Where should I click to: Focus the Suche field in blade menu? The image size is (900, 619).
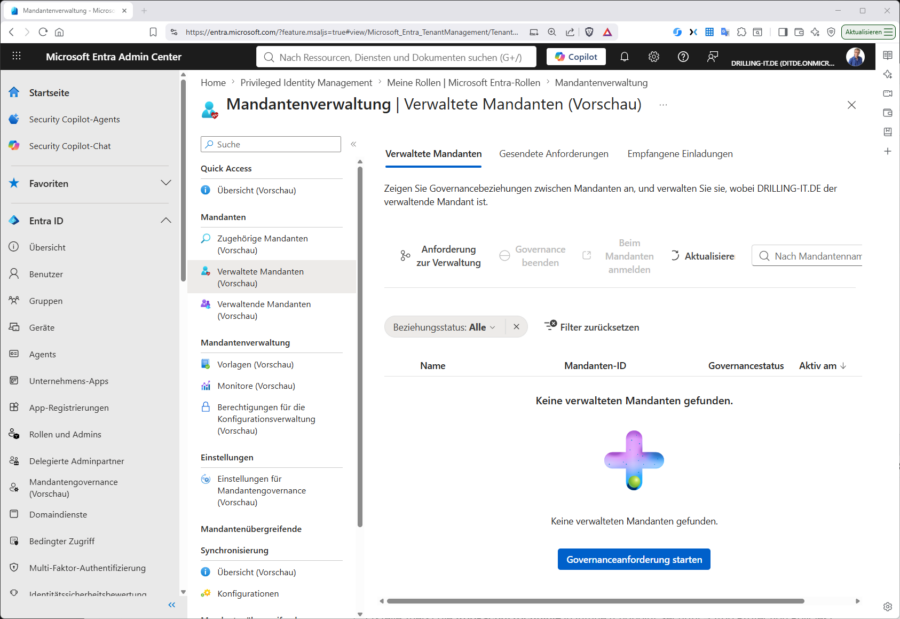[x=270, y=144]
